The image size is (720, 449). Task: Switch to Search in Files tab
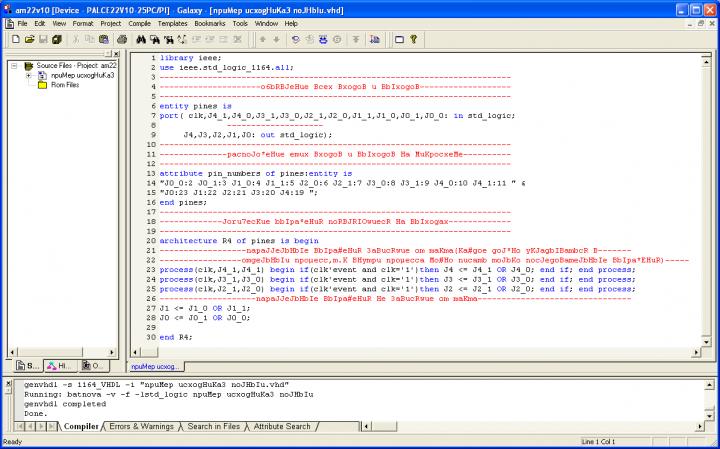click(214, 426)
